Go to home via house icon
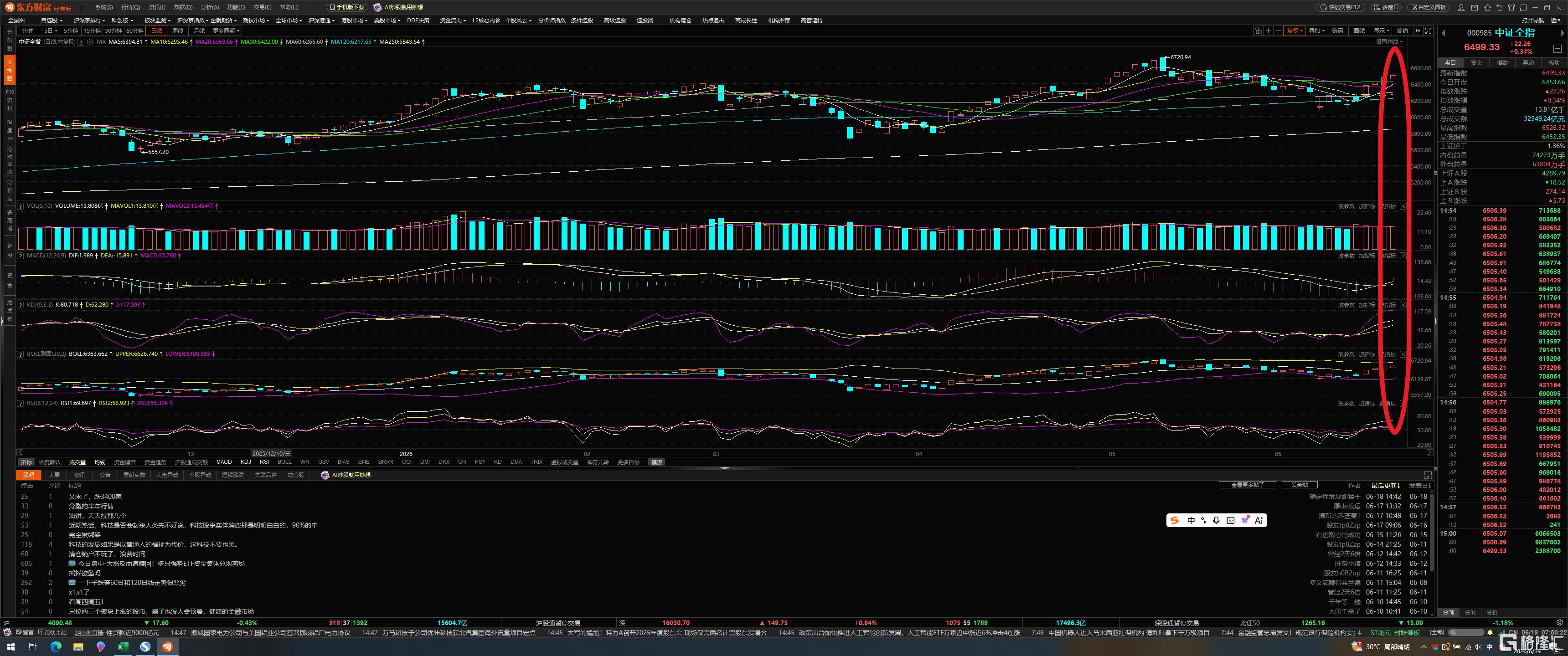1568x656 pixels. point(1488,8)
